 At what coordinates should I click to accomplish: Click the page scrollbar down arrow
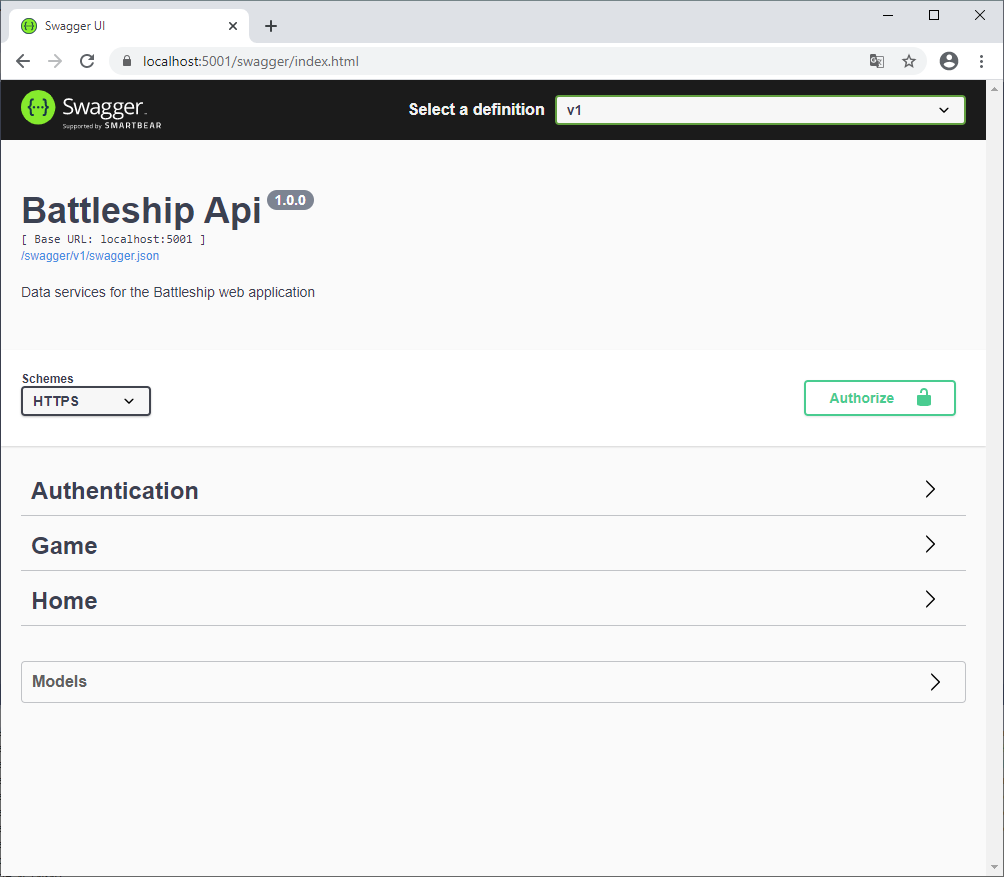(x=994, y=867)
